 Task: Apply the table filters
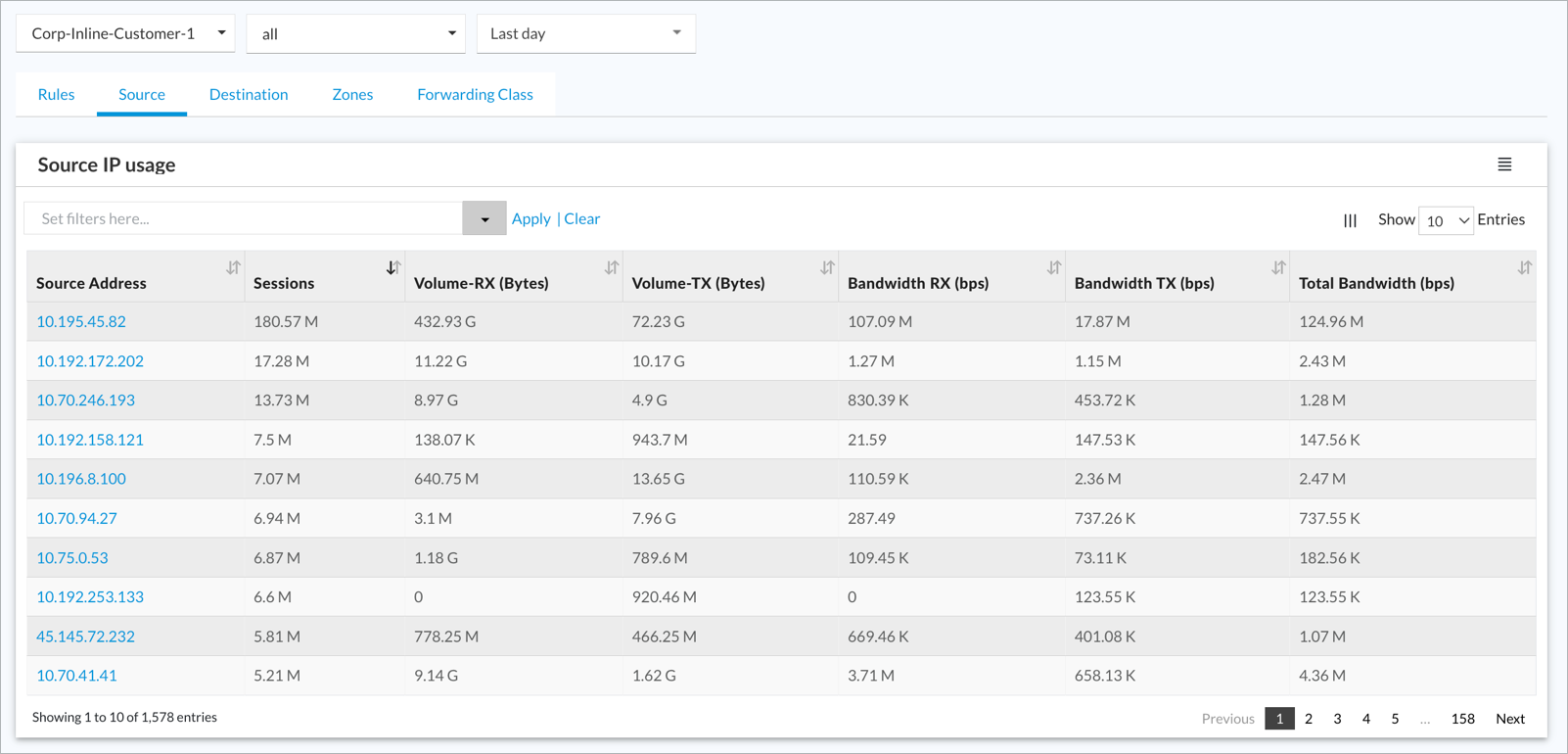[531, 218]
